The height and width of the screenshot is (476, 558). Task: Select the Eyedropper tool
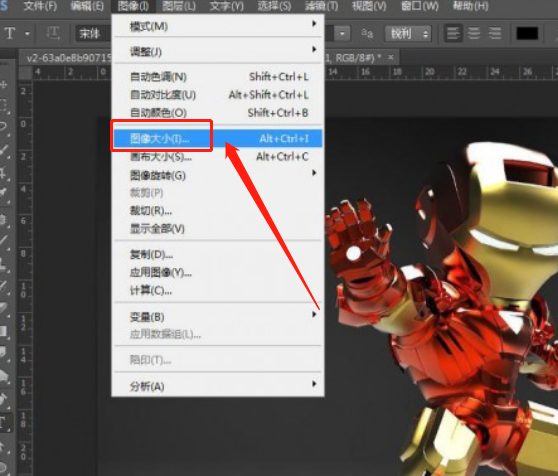(5, 194)
